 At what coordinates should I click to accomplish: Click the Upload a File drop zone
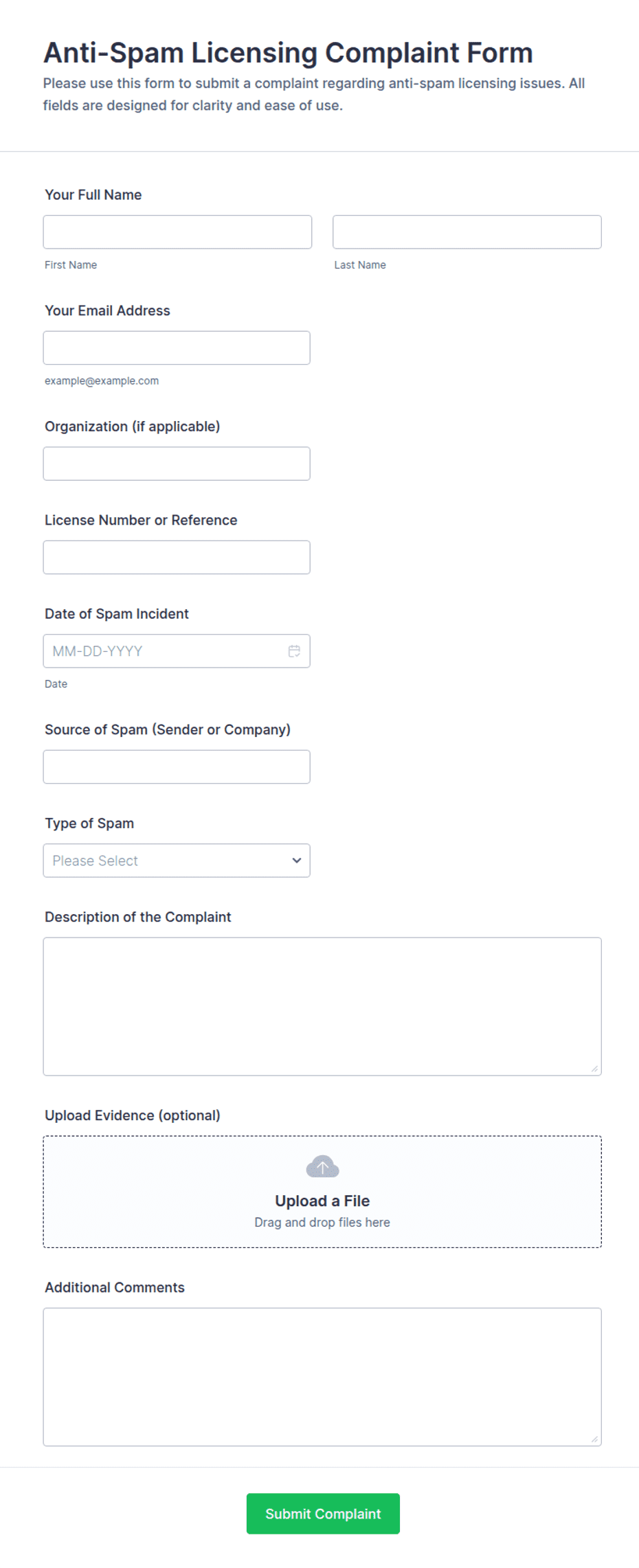click(x=322, y=1192)
